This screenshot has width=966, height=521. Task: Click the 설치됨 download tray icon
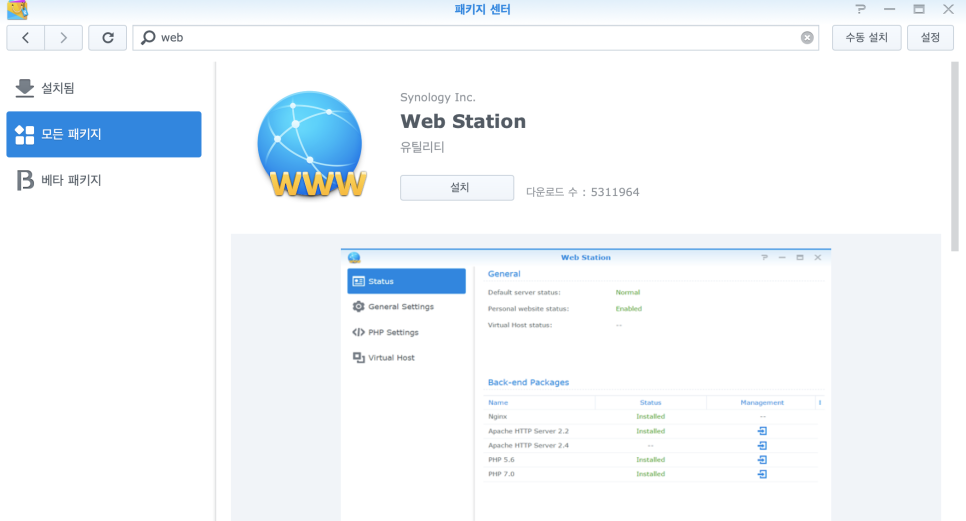pyautogui.click(x=25, y=88)
